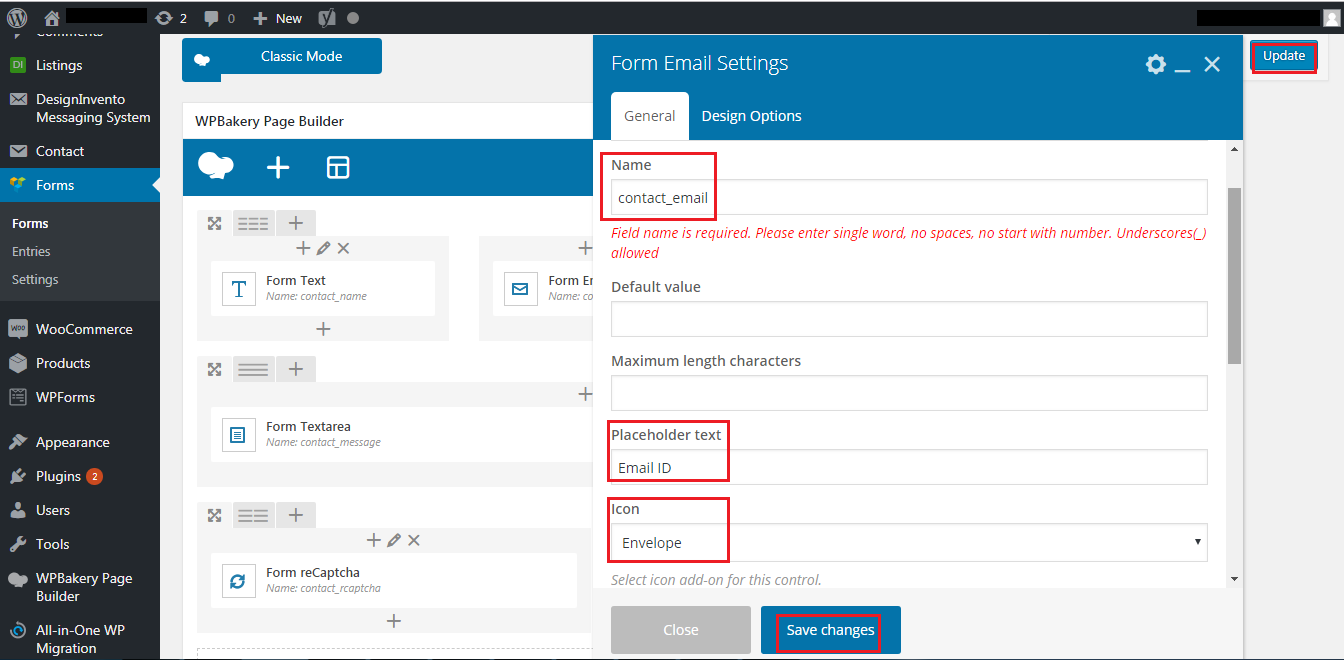This screenshot has width=1344, height=660.
Task: Click the Name field containing contact_email
Action: pyautogui.click(x=909, y=197)
